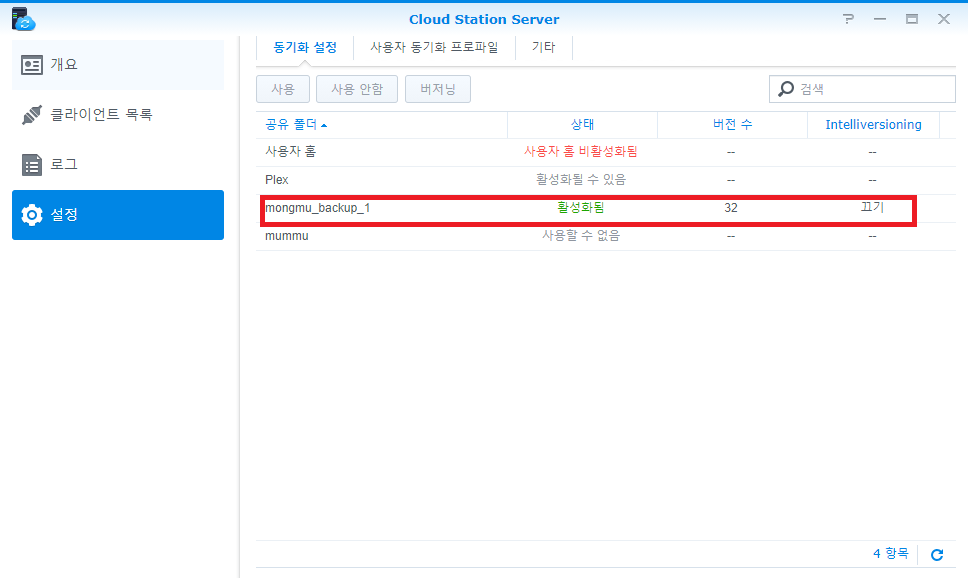
Task: Minimize the Cloud Station Server window
Action: [x=880, y=19]
